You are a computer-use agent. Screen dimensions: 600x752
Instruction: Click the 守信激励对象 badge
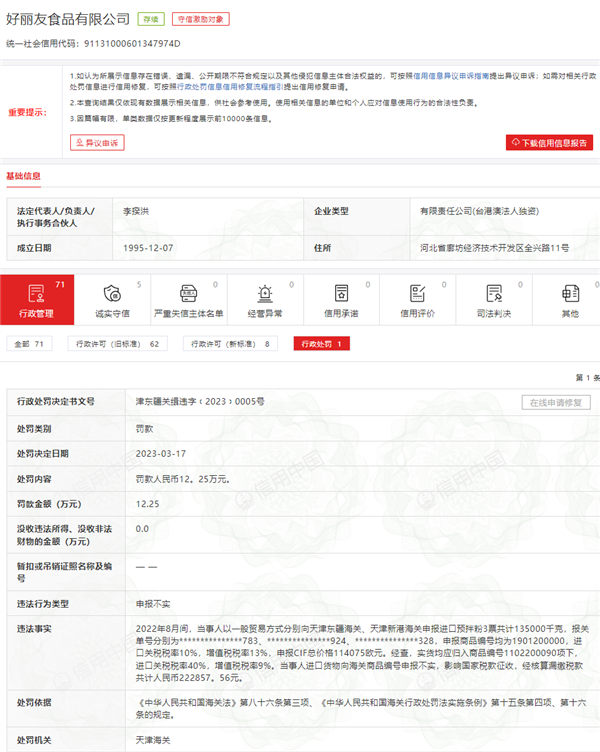pyautogui.click(x=200, y=19)
